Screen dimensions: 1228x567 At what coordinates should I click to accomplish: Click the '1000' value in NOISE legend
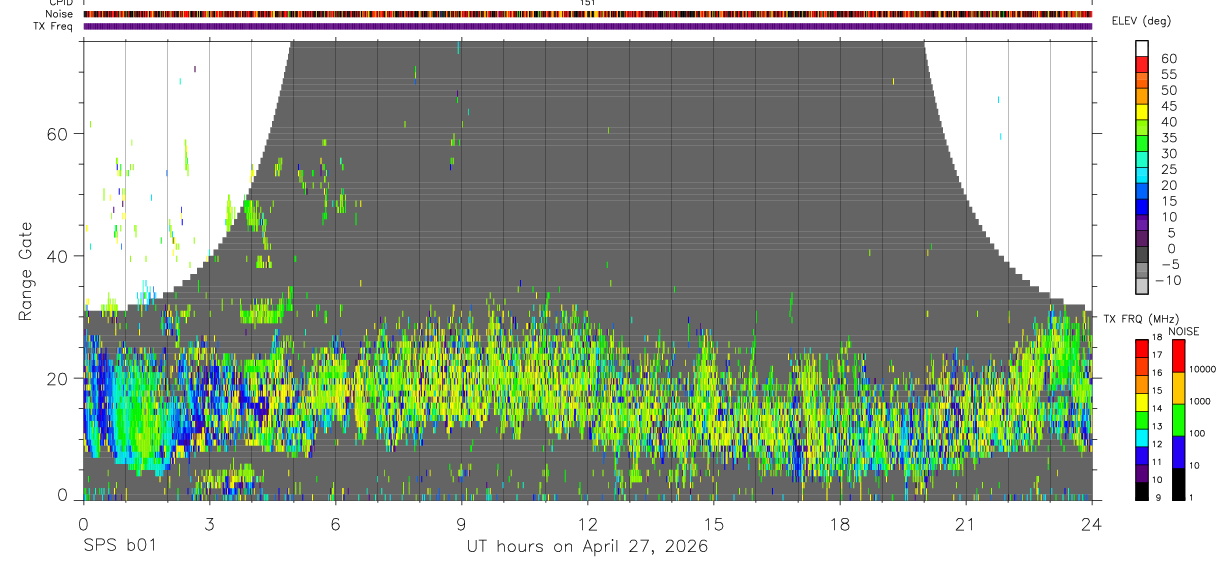tap(1202, 401)
